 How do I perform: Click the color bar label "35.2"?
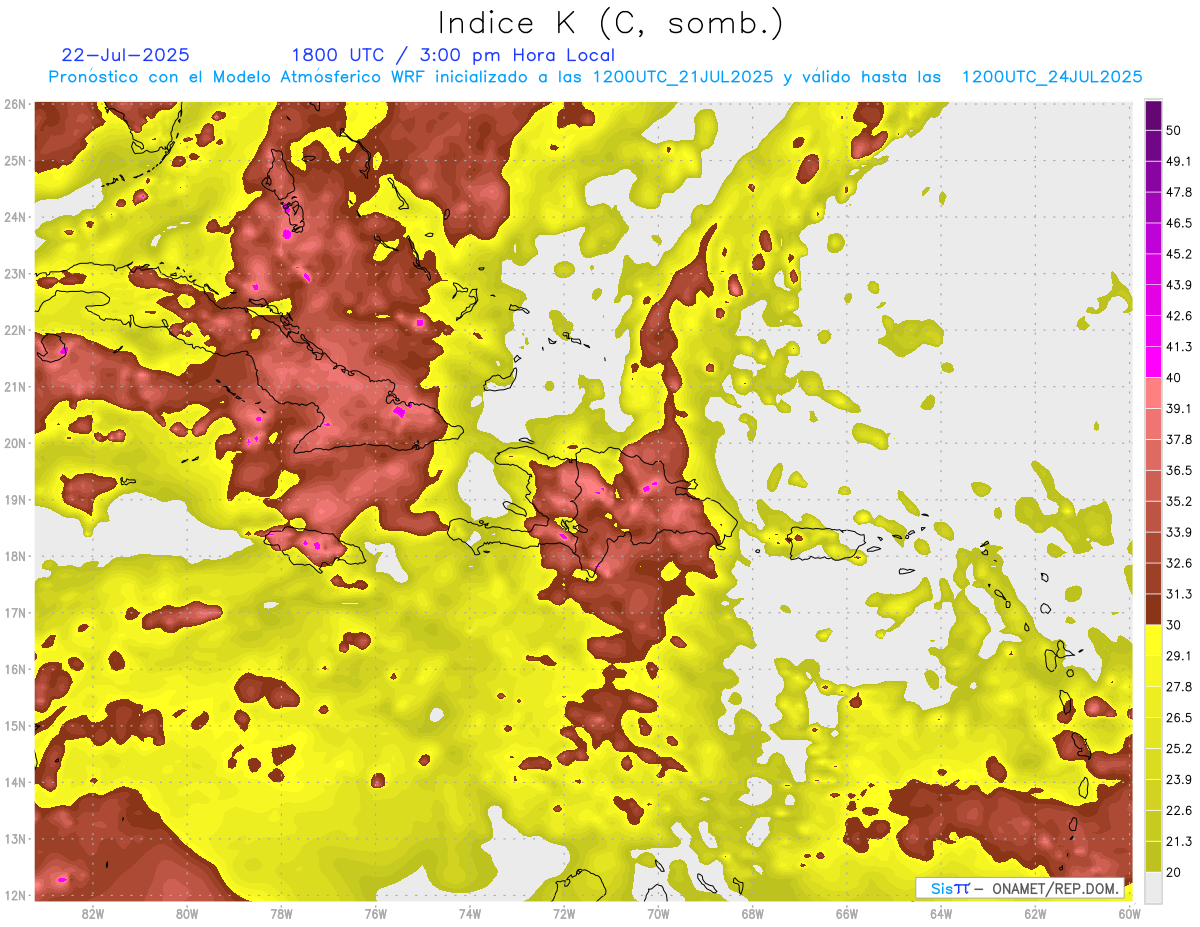tap(1178, 501)
